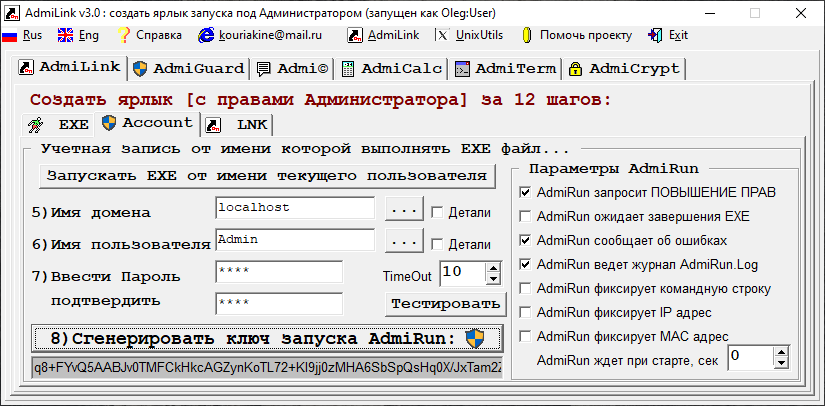Click the shield icon on the AdmiGuard tab

(x=139, y=69)
